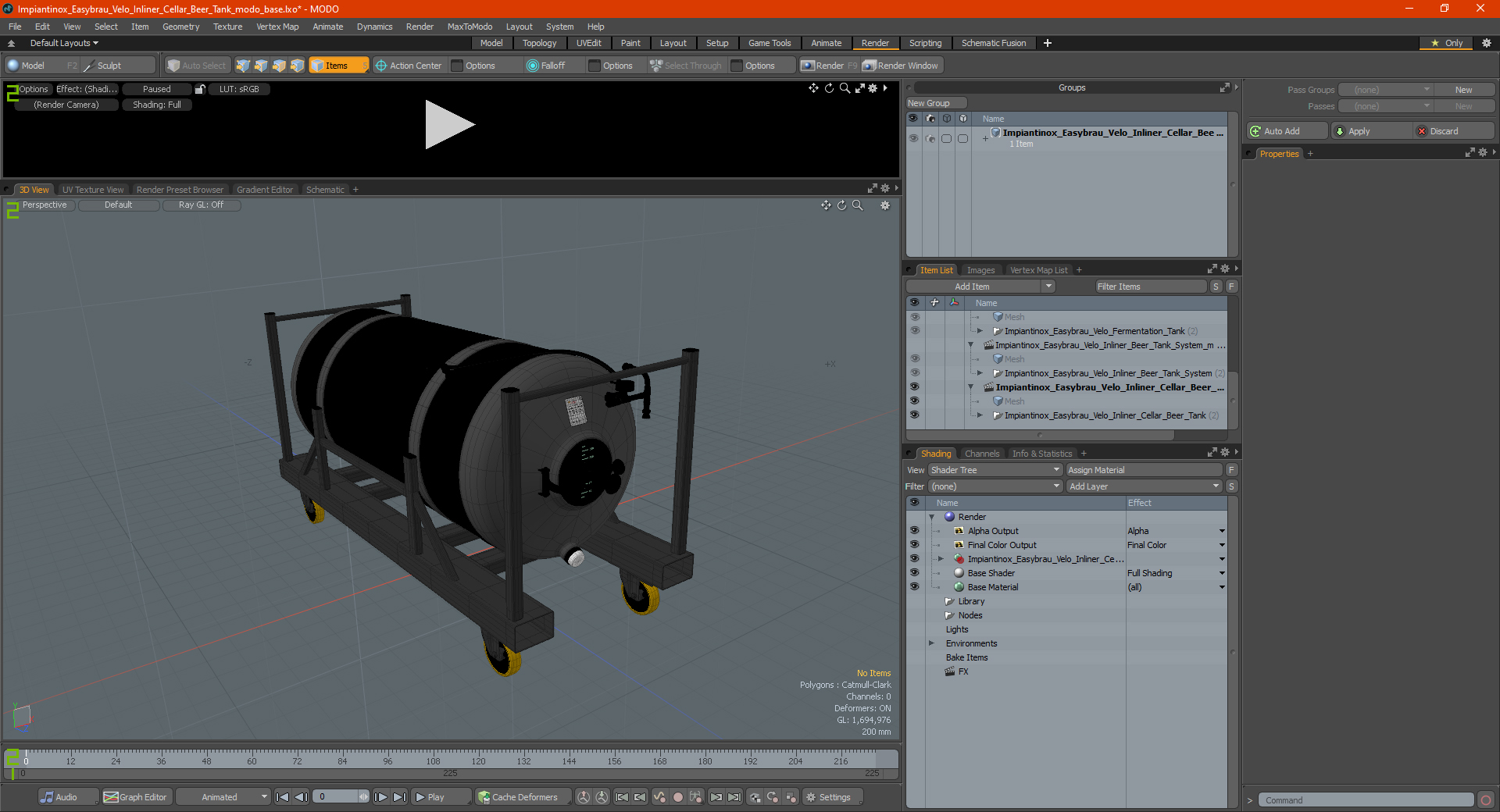Click Apply button

(1370, 131)
